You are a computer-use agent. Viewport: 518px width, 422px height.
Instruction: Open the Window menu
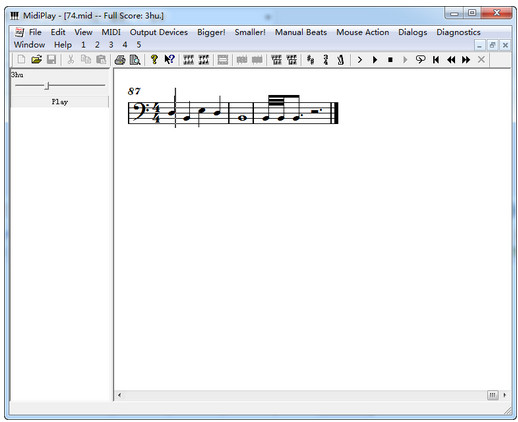coord(29,45)
